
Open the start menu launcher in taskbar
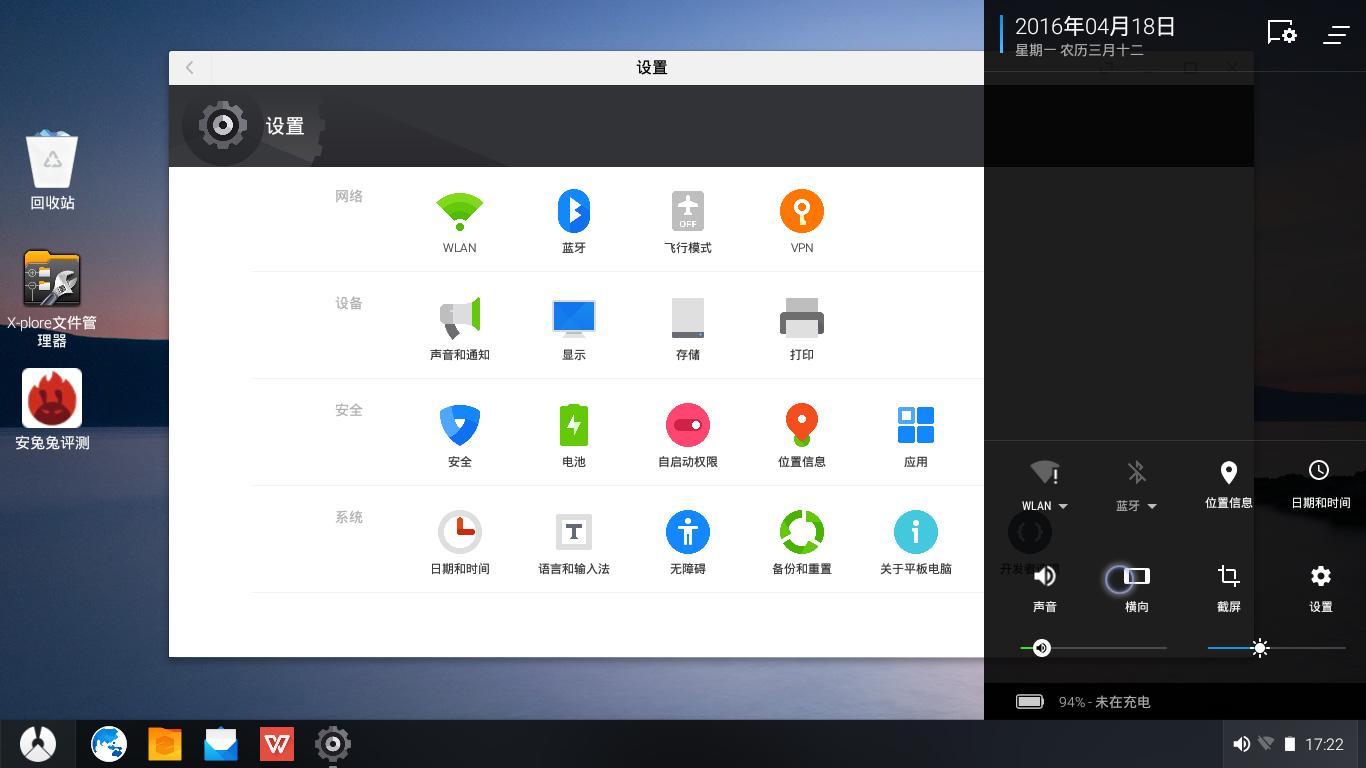coord(38,744)
